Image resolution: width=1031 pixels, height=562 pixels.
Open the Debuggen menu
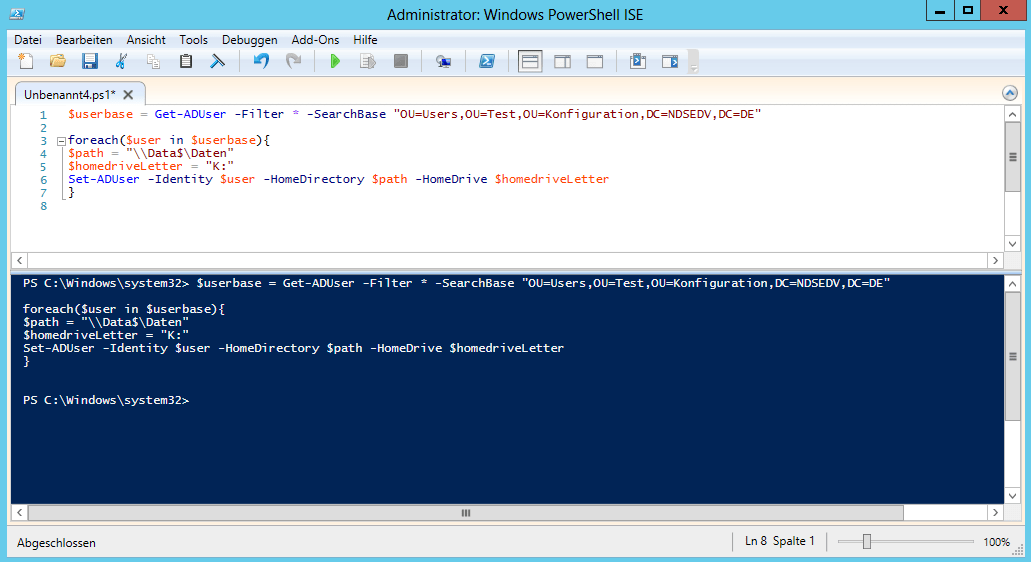(x=249, y=40)
